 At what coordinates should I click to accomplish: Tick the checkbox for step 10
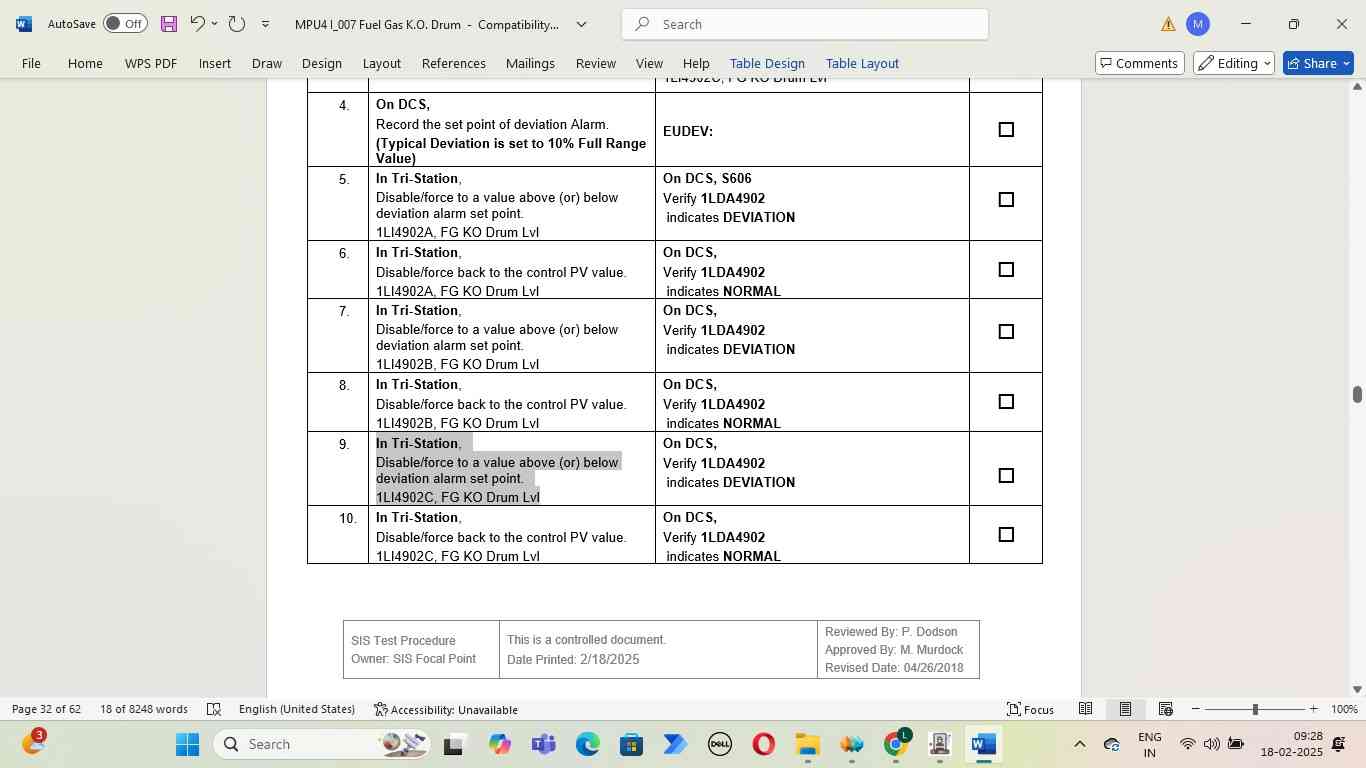point(1006,535)
